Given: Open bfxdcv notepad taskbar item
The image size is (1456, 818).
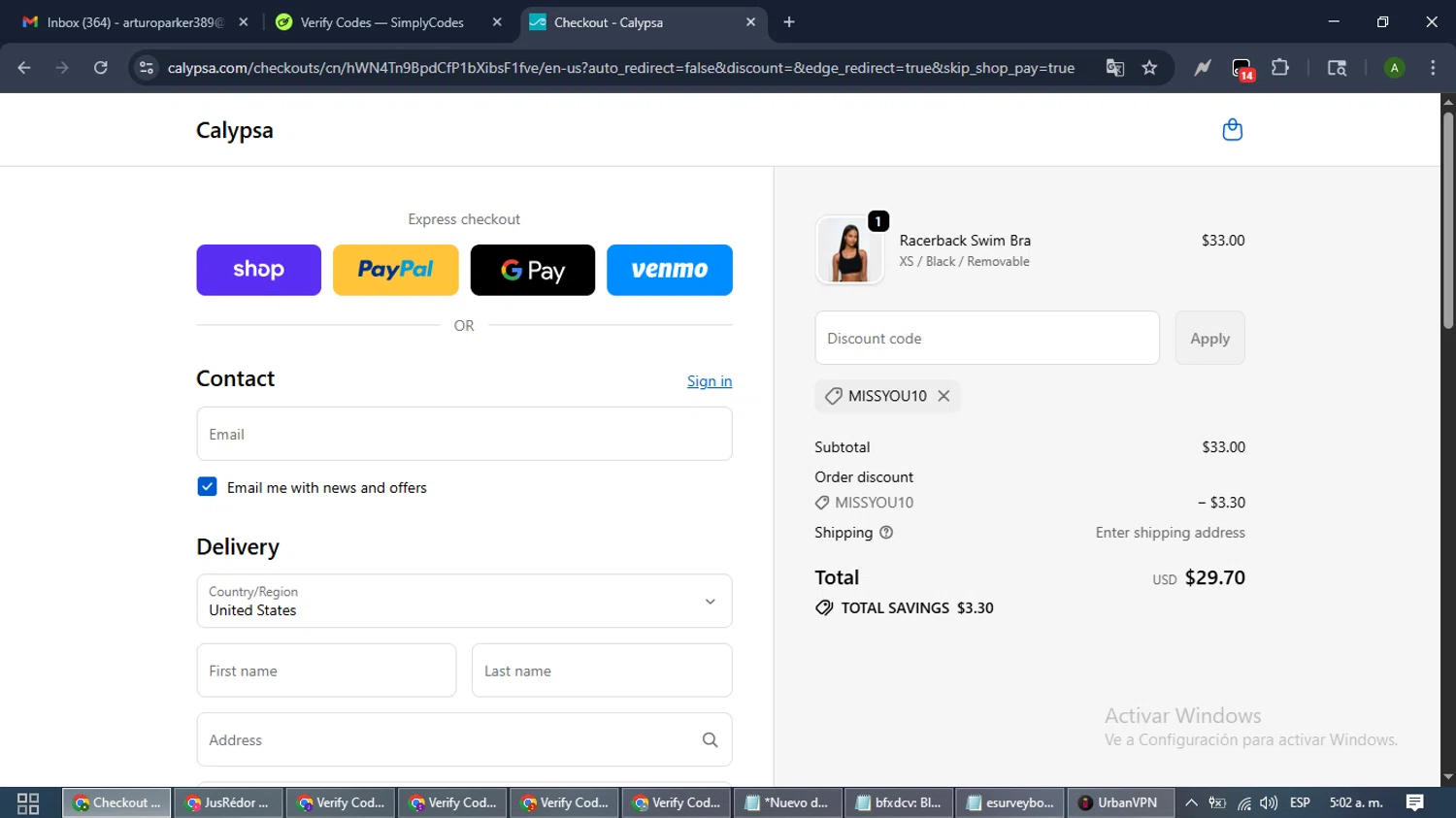Looking at the screenshot, I should click(899, 803).
